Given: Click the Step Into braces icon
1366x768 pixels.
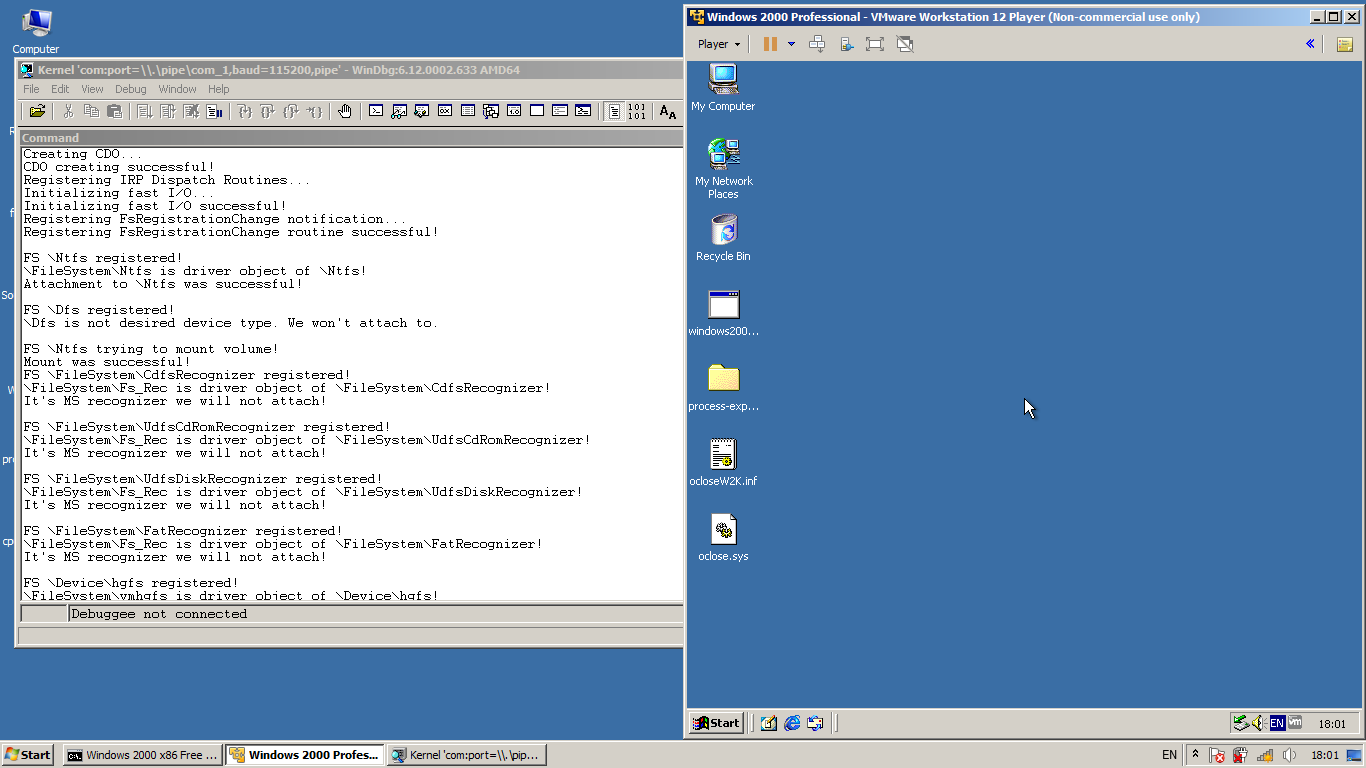Looking at the screenshot, I should [x=245, y=111].
